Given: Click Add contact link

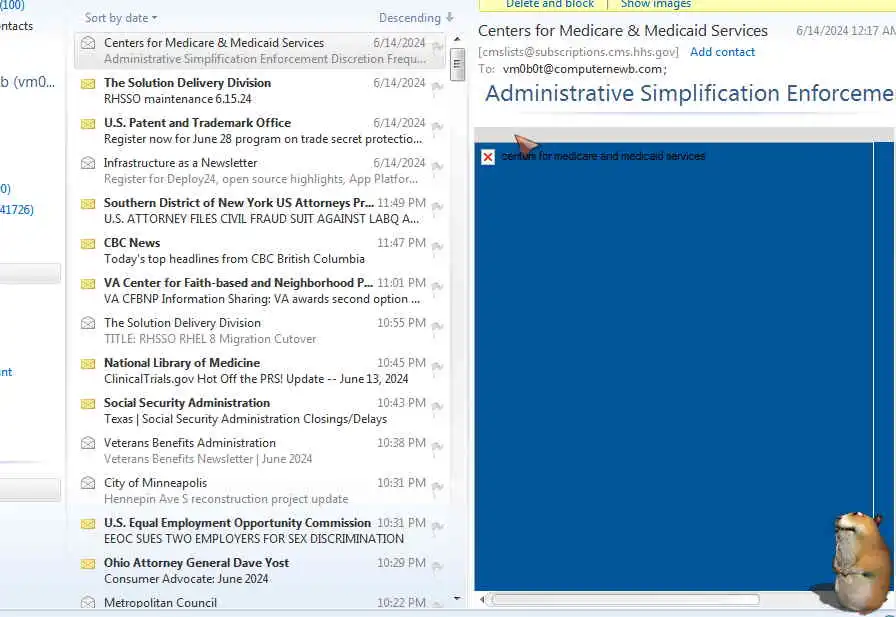Looking at the screenshot, I should [x=722, y=52].
